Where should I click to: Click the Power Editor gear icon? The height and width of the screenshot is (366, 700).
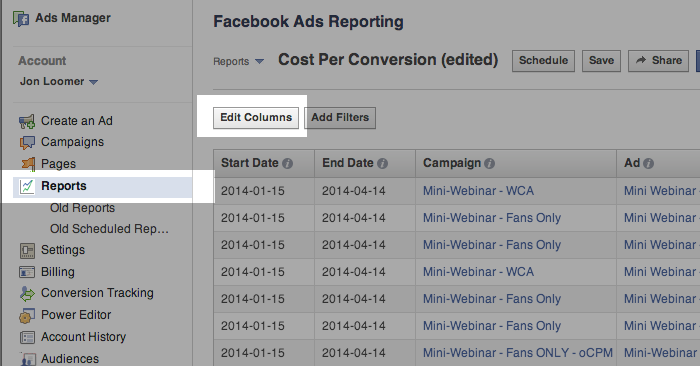[27, 316]
